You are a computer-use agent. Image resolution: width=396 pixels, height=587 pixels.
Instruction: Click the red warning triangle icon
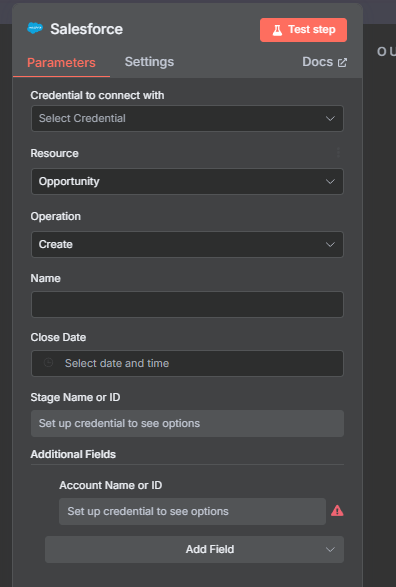click(337, 511)
